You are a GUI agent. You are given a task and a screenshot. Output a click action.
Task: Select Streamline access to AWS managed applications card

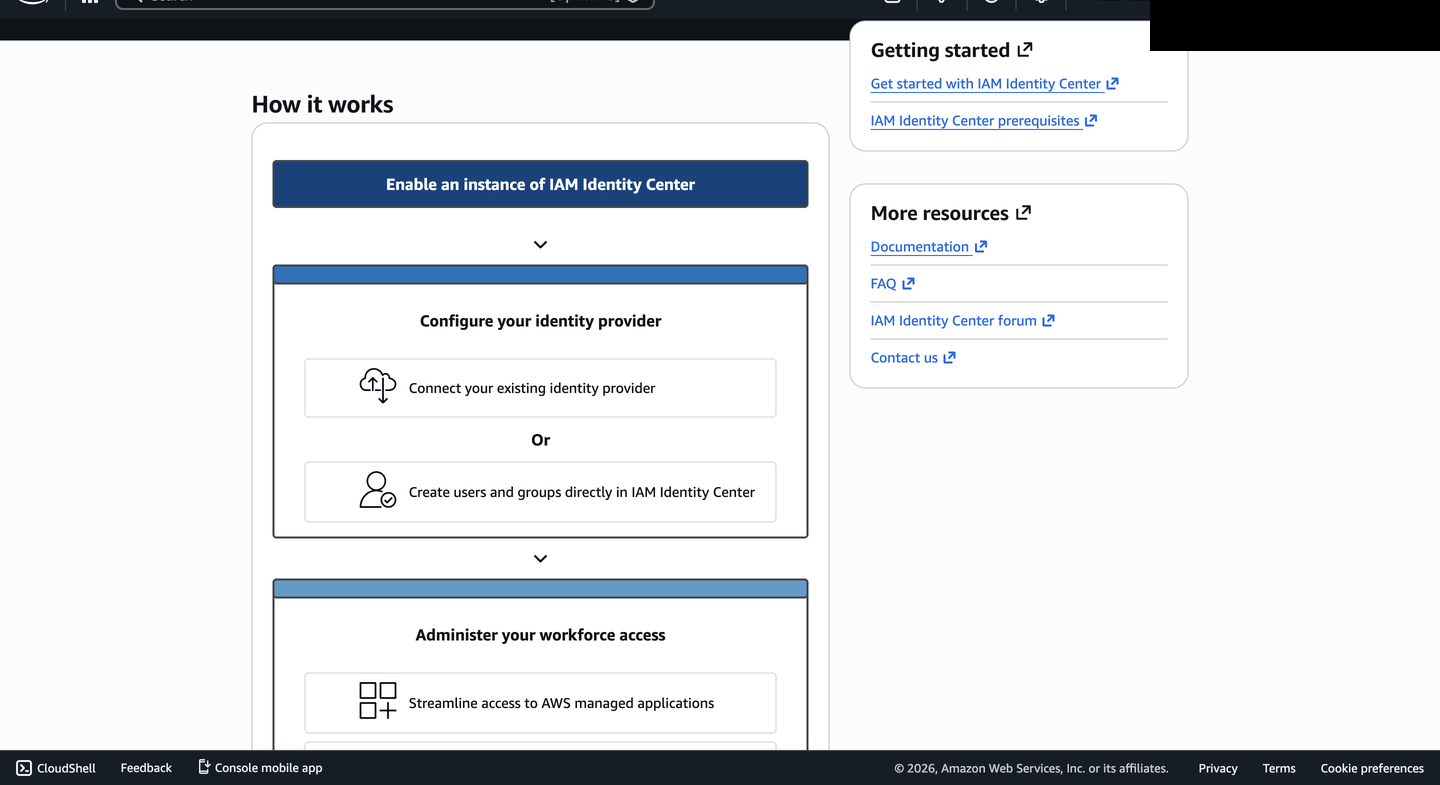[x=540, y=703]
